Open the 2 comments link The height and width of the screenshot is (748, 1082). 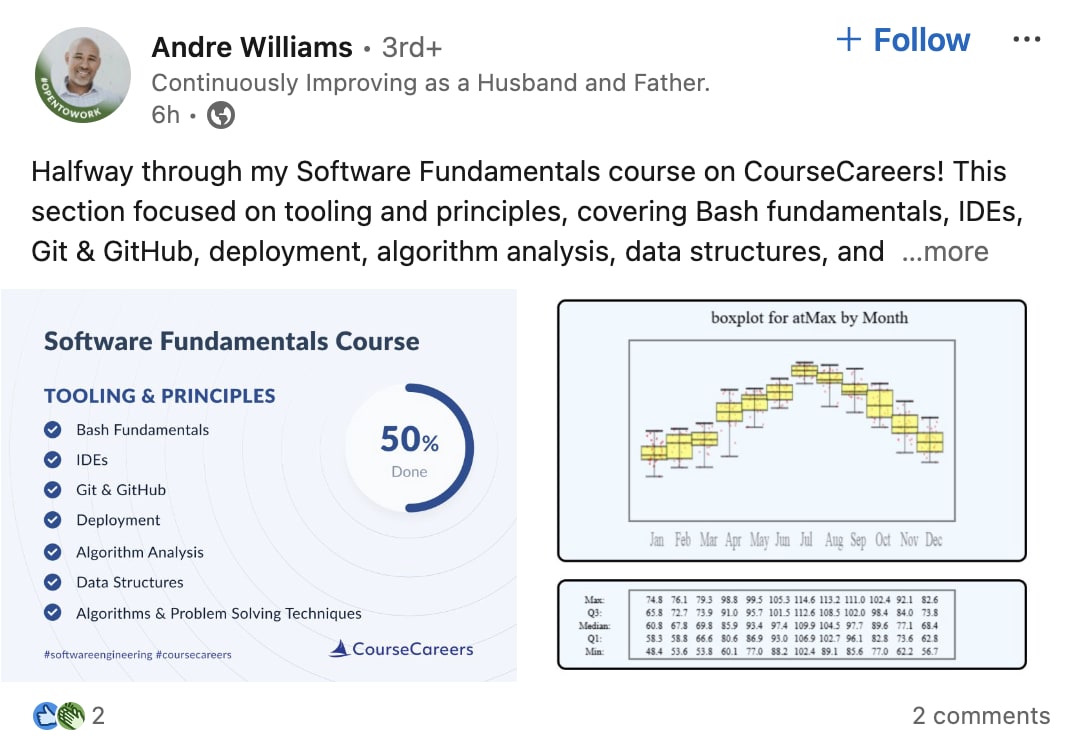[x=981, y=716]
